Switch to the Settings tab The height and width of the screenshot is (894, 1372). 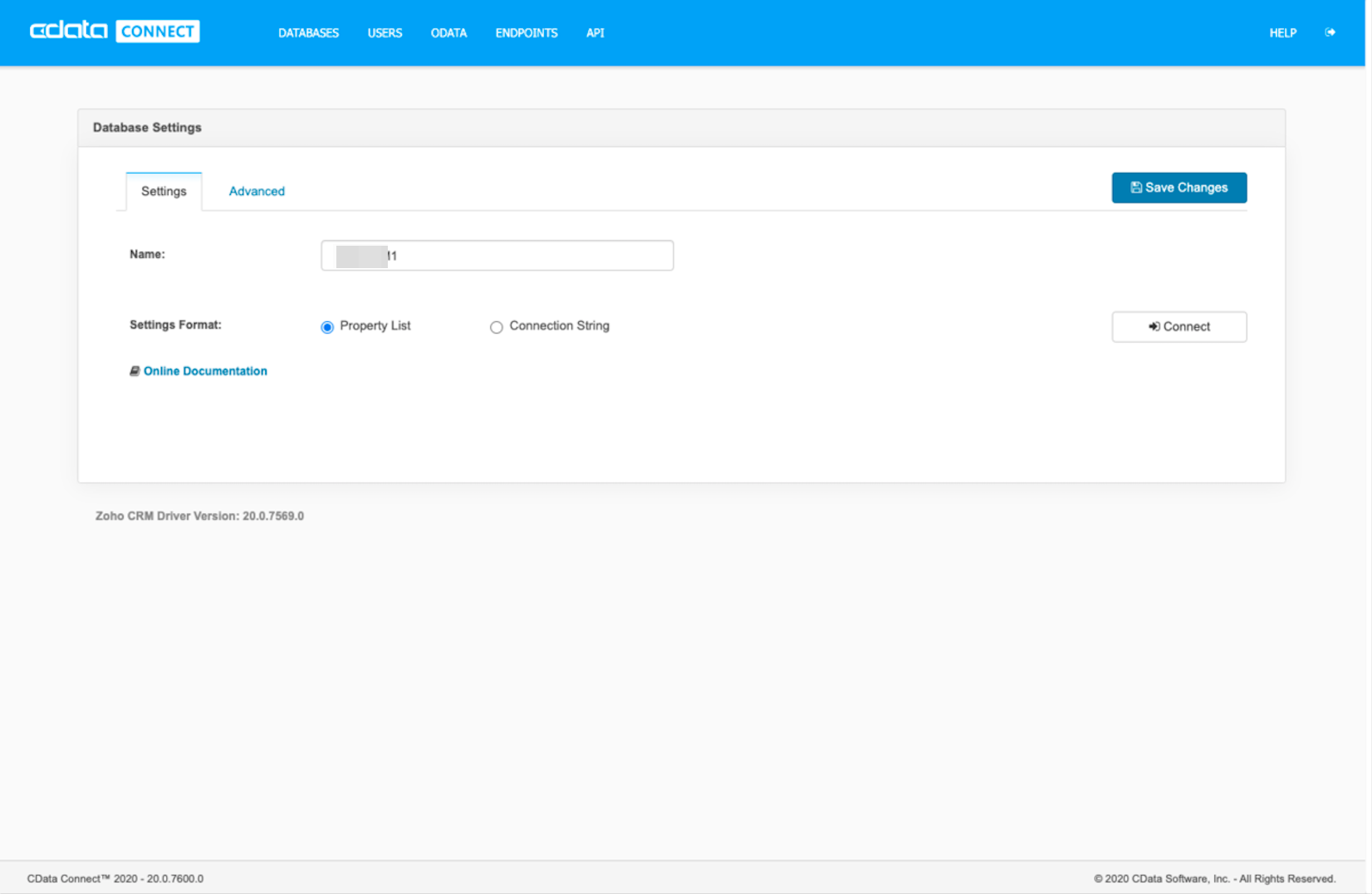coord(164,191)
